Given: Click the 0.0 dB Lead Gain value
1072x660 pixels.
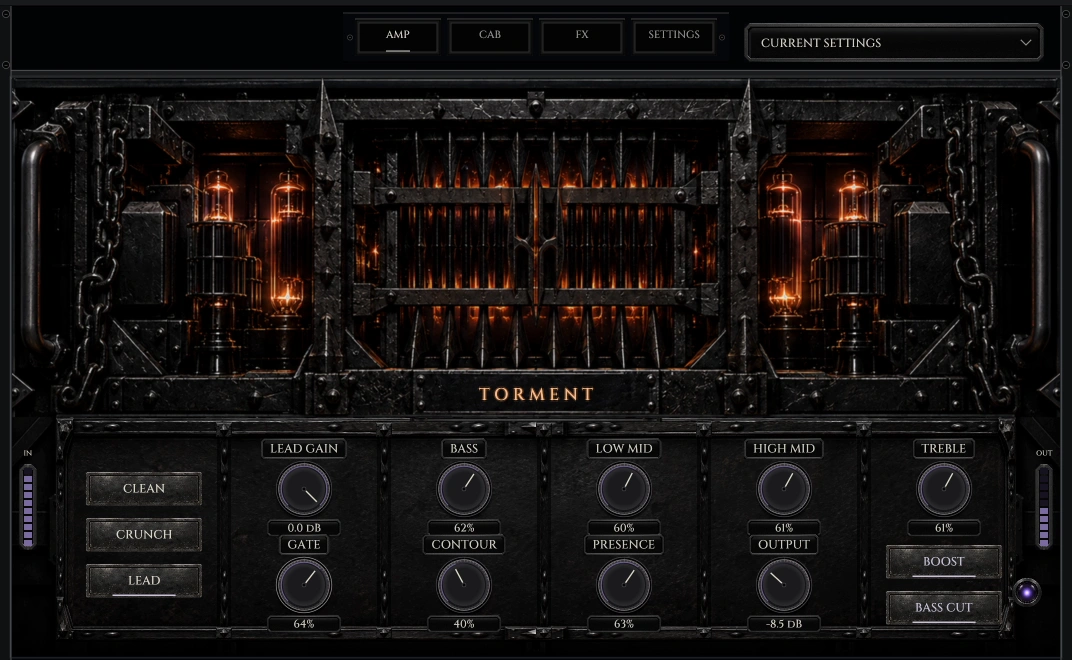Looking at the screenshot, I should click(x=304, y=528).
